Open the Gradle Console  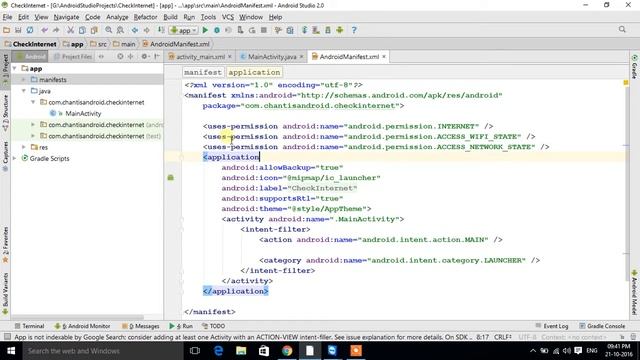[602, 326]
